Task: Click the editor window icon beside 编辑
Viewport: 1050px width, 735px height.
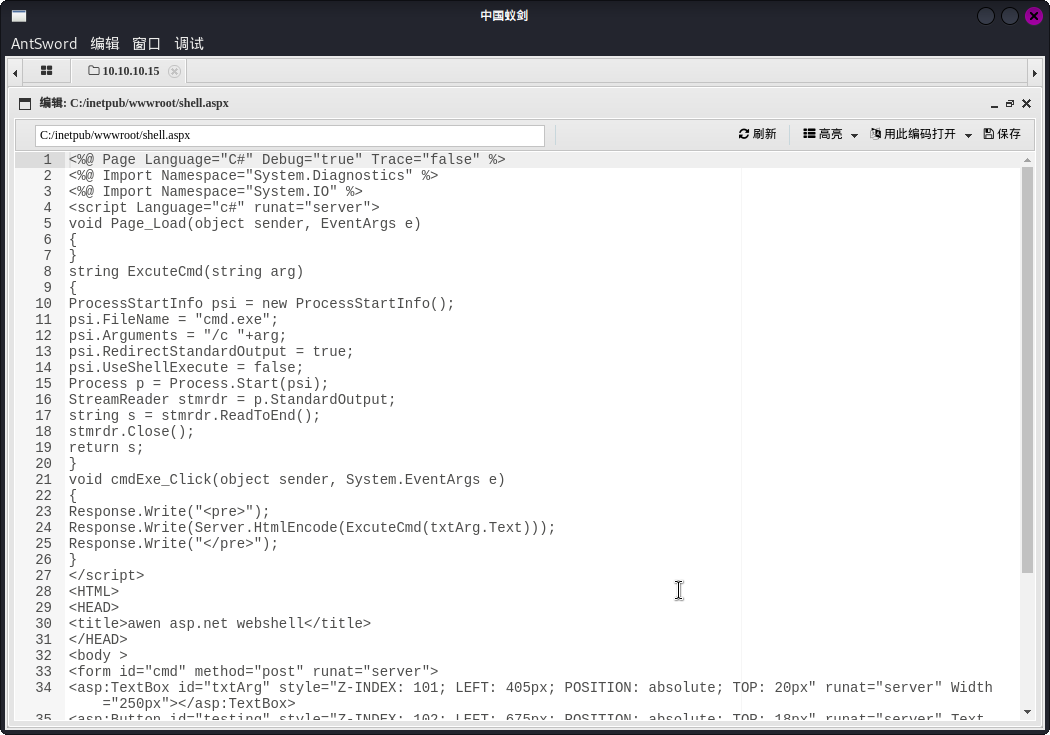Action: 25,104
